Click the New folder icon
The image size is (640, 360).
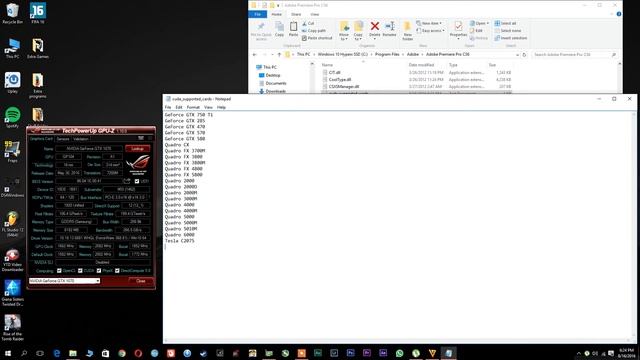pos(407,27)
